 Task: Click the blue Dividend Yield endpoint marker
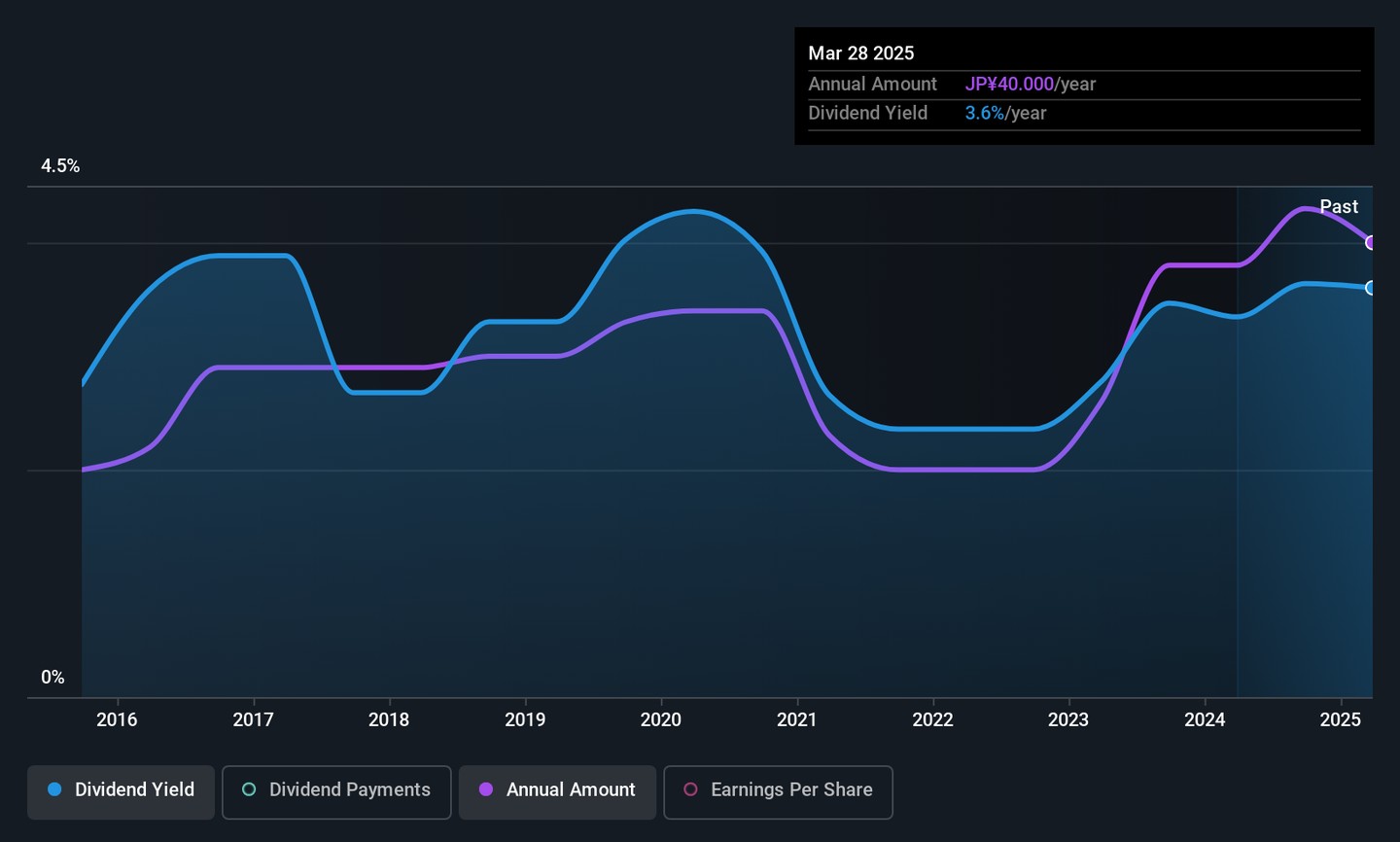(1371, 288)
